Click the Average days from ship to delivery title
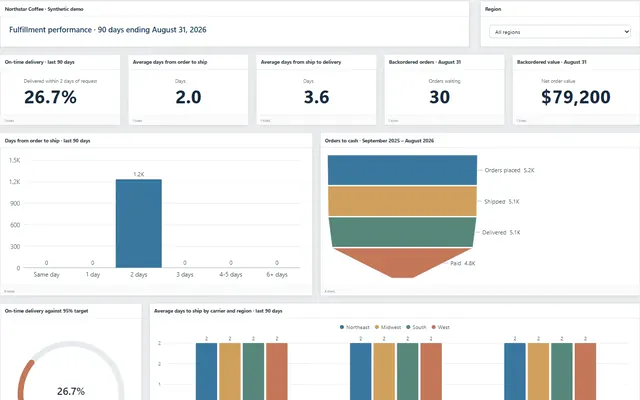The height and width of the screenshot is (400, 640). click(x=301, y=62)
